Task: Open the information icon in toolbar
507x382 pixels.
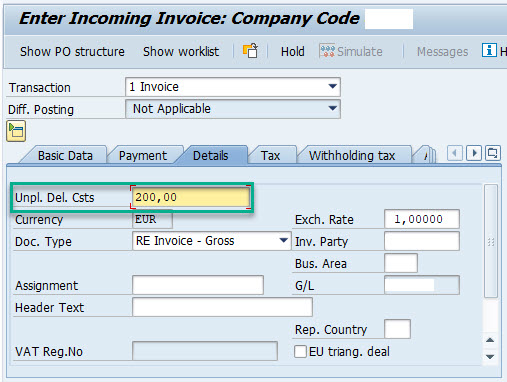Action: (489, 51)
